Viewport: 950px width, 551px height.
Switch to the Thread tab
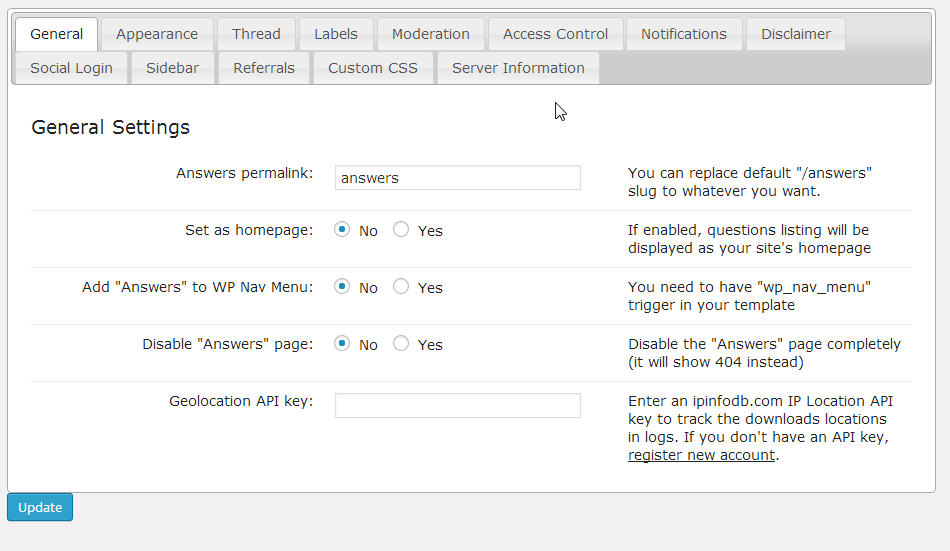point(256,34)
